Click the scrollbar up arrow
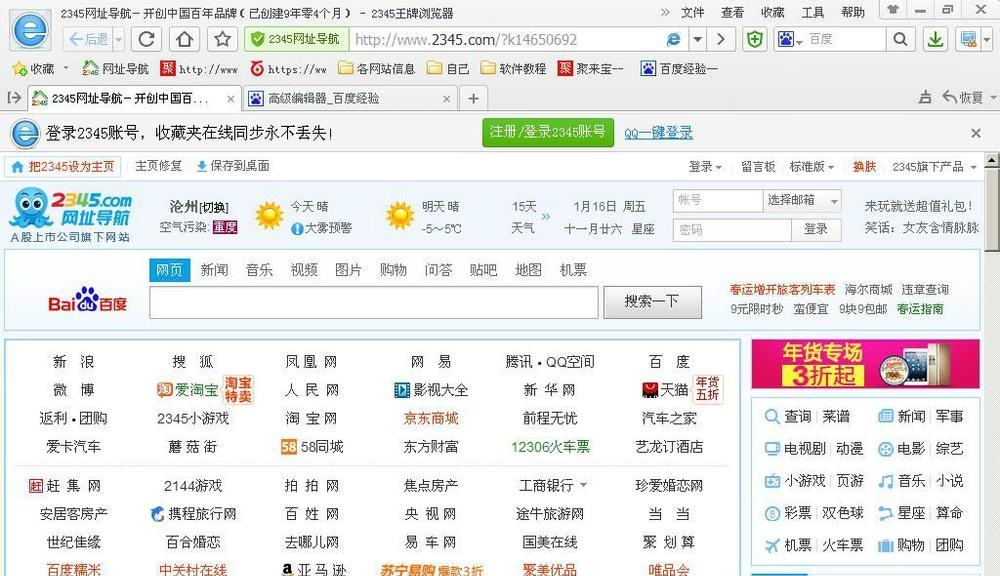Screen dimensions: 1000x576 coord(992,160)
